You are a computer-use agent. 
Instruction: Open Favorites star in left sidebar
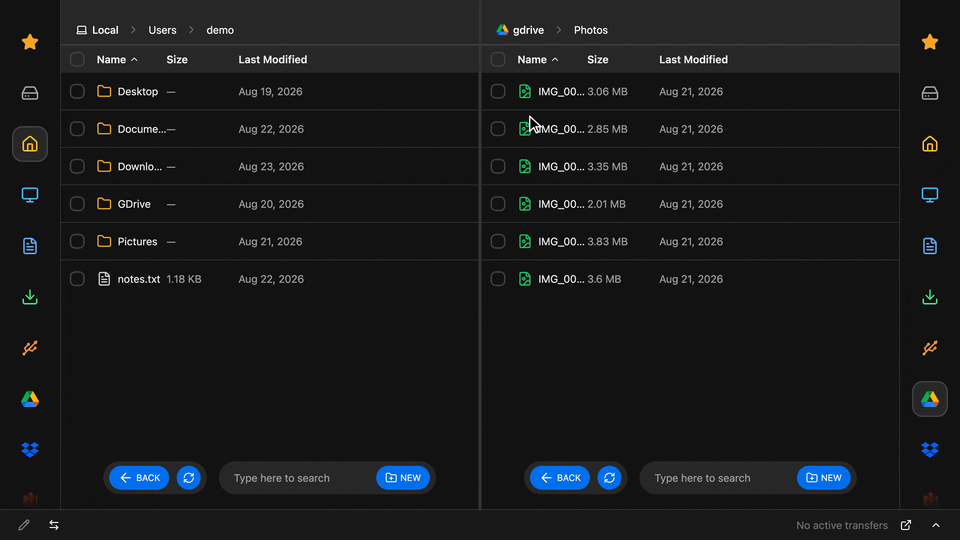click(30, 42)
